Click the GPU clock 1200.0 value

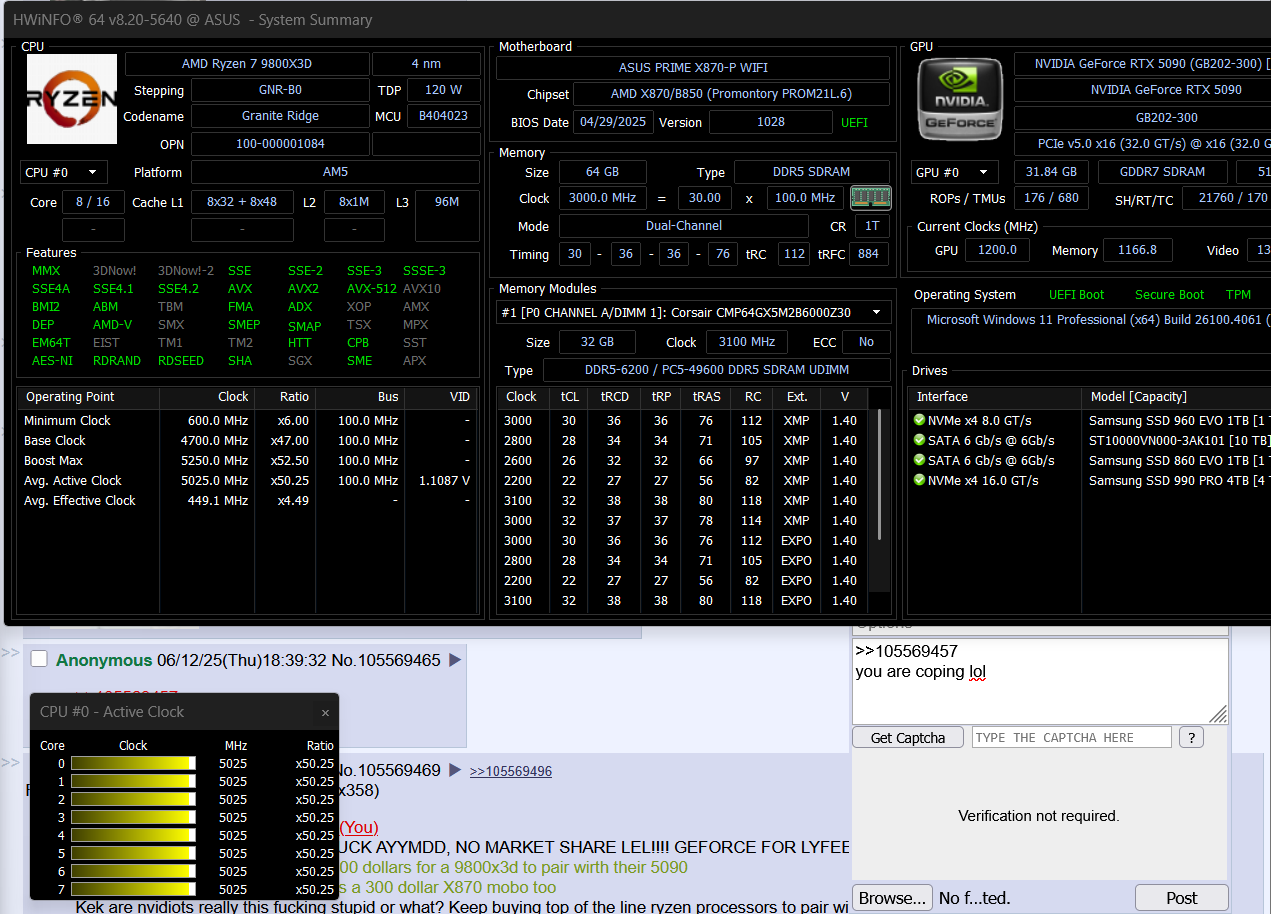coord(997,250)
